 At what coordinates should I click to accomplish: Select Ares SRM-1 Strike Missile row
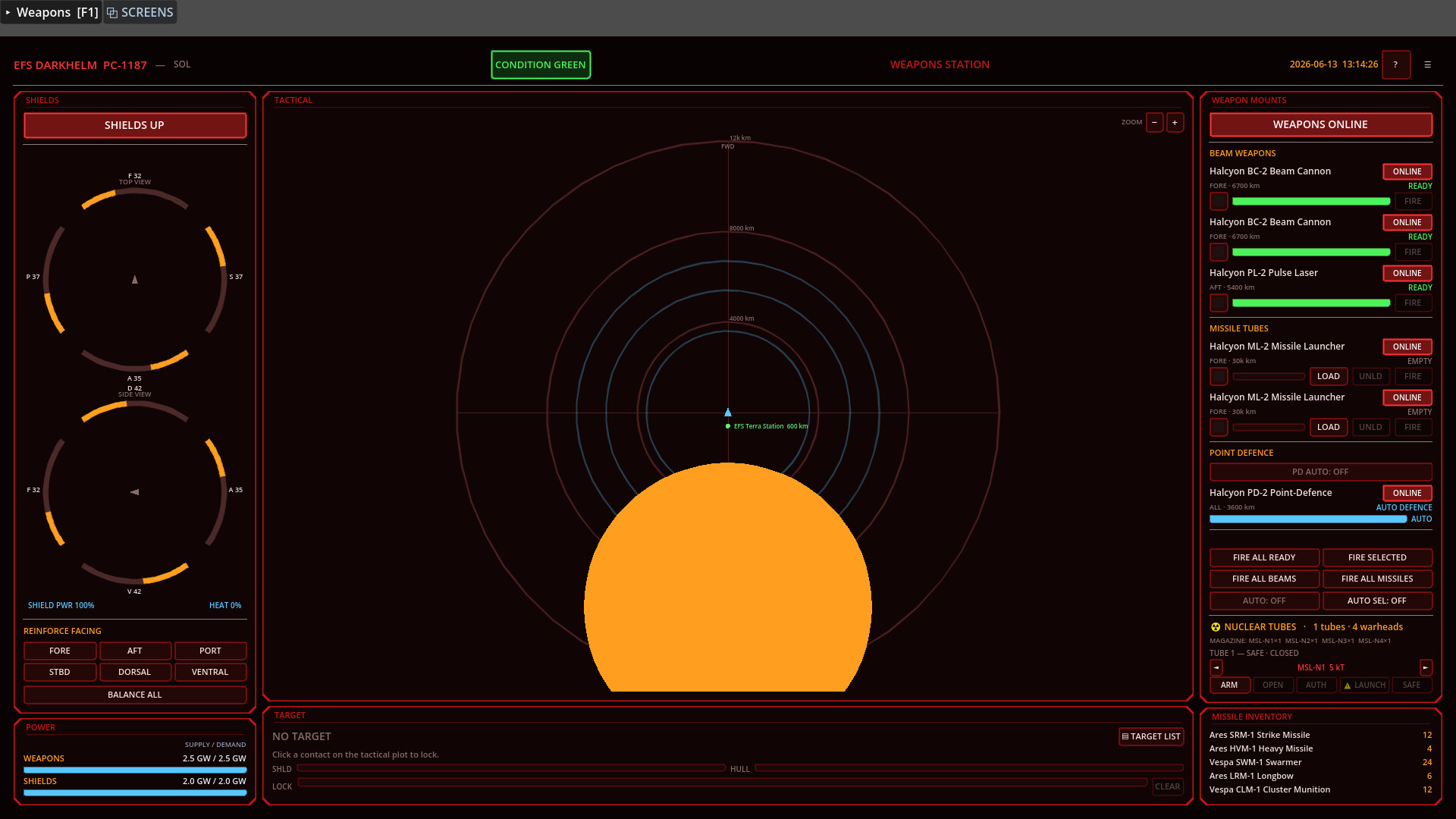1320,736
